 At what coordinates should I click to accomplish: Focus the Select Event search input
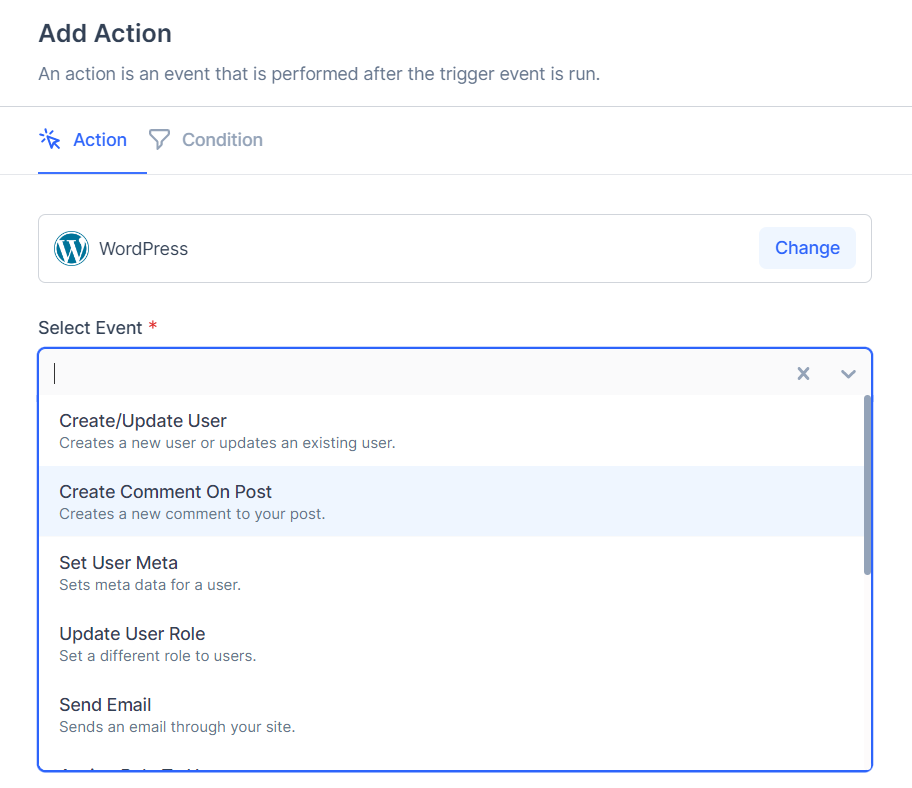(400, 373)
